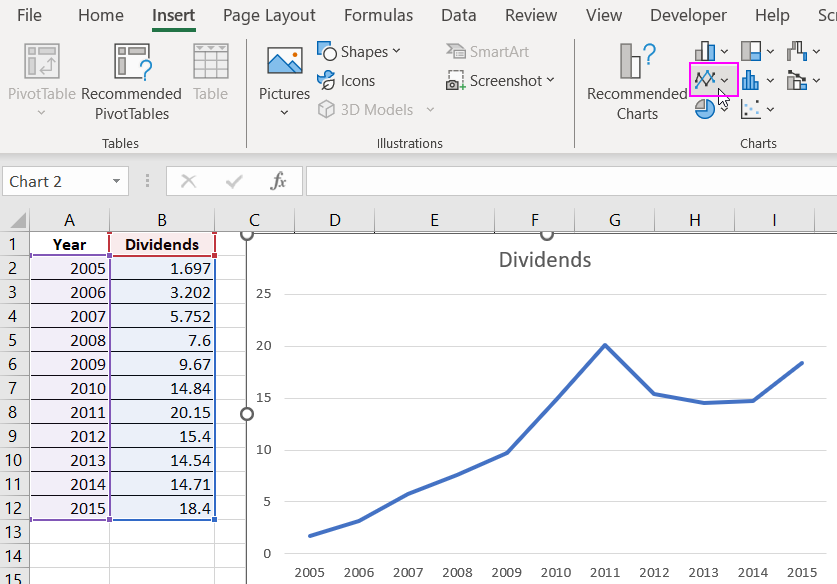Insert a Screenshot
This screenshot has height=584, width=837.
[x=501, y=80]
